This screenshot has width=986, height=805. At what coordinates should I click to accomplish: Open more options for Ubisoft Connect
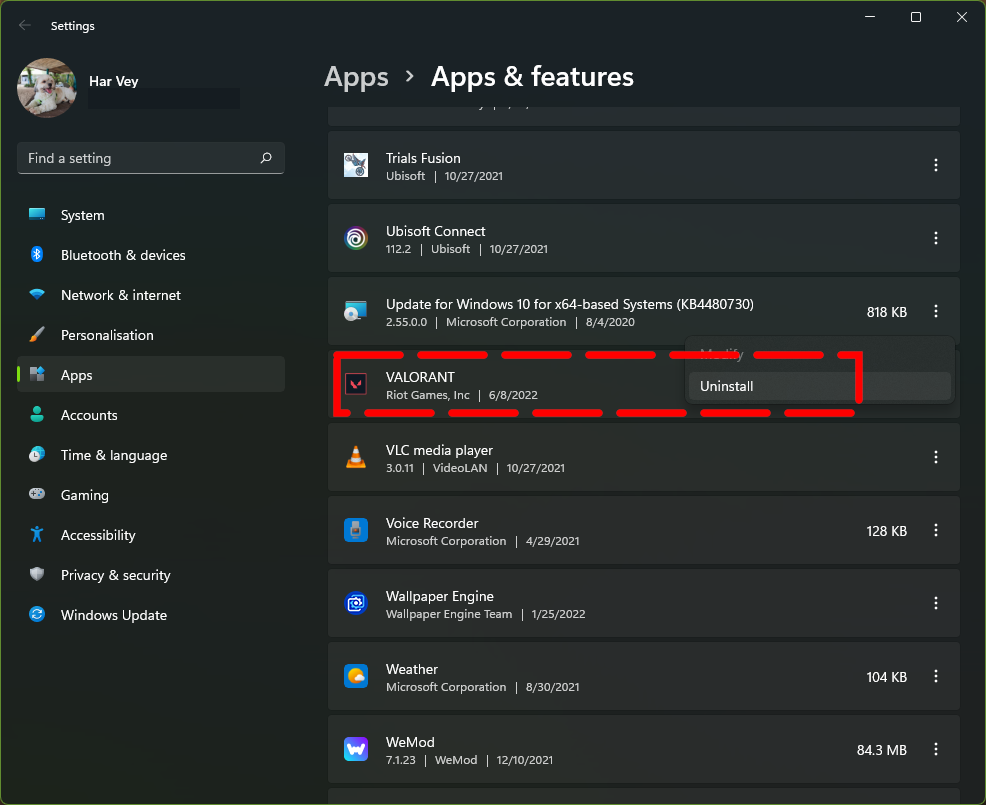point(936,238)
